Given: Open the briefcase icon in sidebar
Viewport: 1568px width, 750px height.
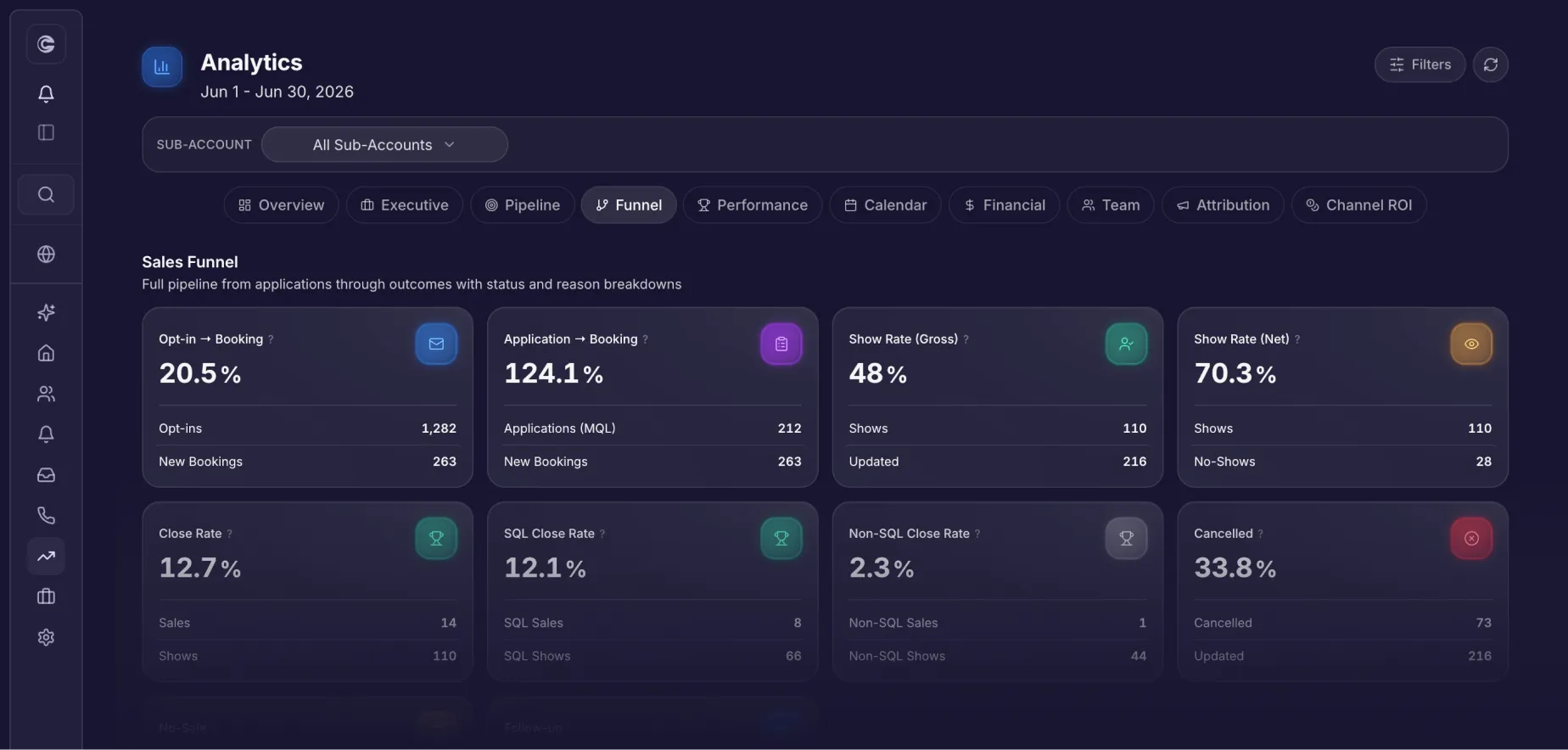Looking at the screenshot, I should point(46,596).
